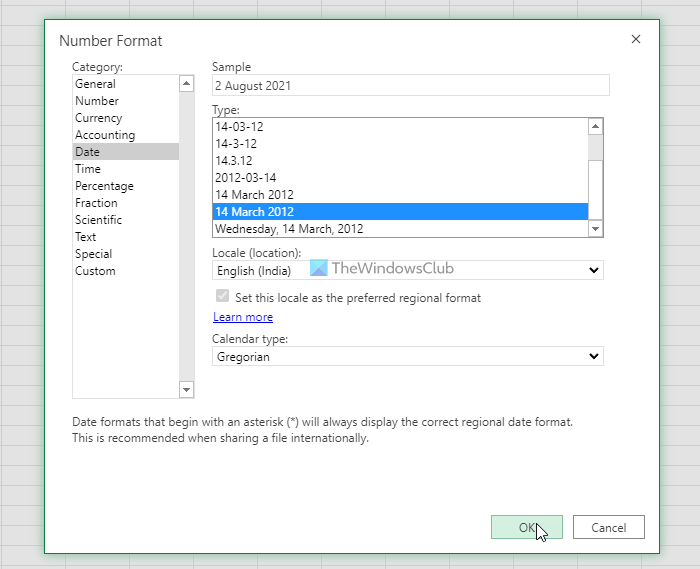Choose the Accounting category
This screenshot has width=700, height=569.
pos(125,135)
